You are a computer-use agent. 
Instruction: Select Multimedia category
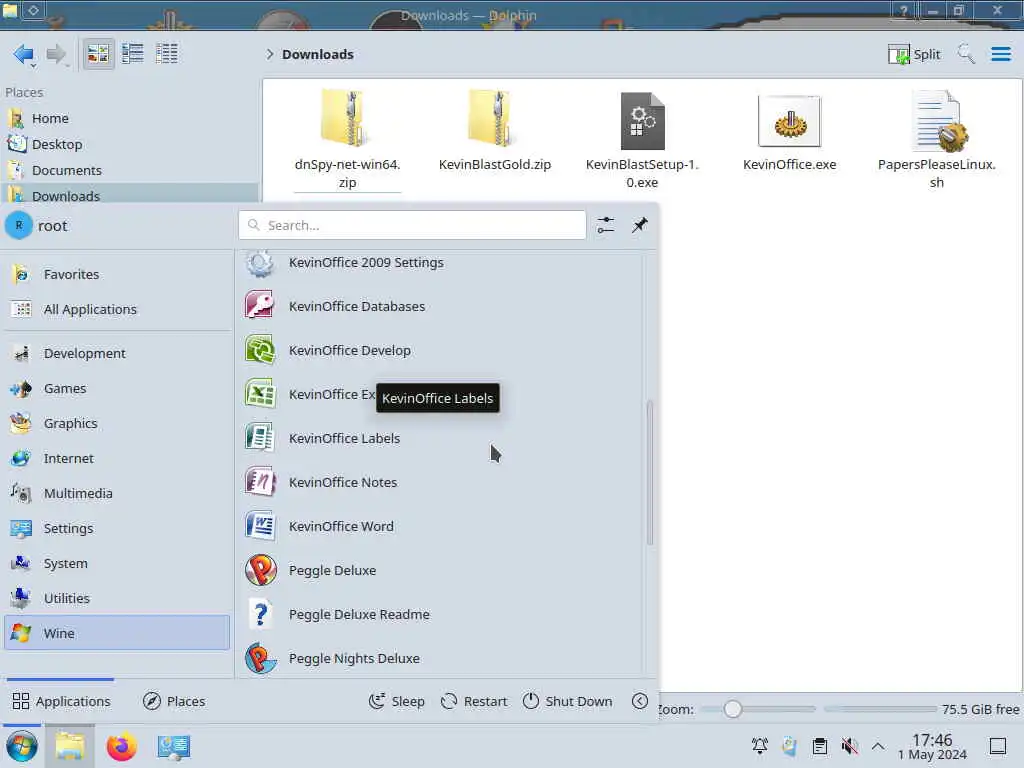pos(117,494)
